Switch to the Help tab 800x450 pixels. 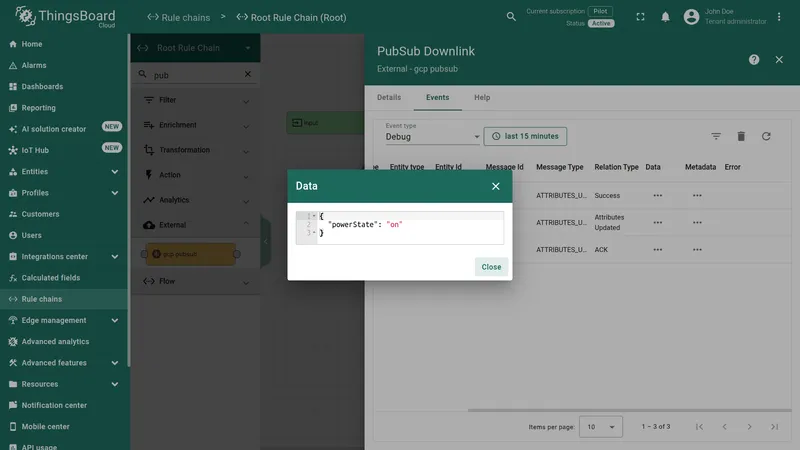[482, 97]
